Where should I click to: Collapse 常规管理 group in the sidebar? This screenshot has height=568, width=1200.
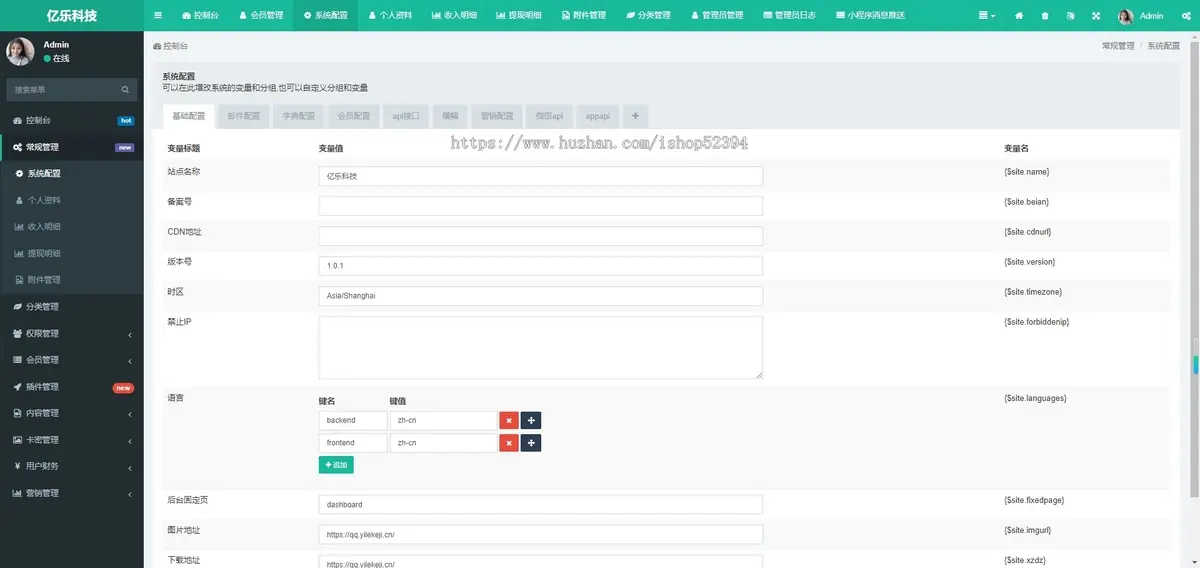(x=72, y=147)
